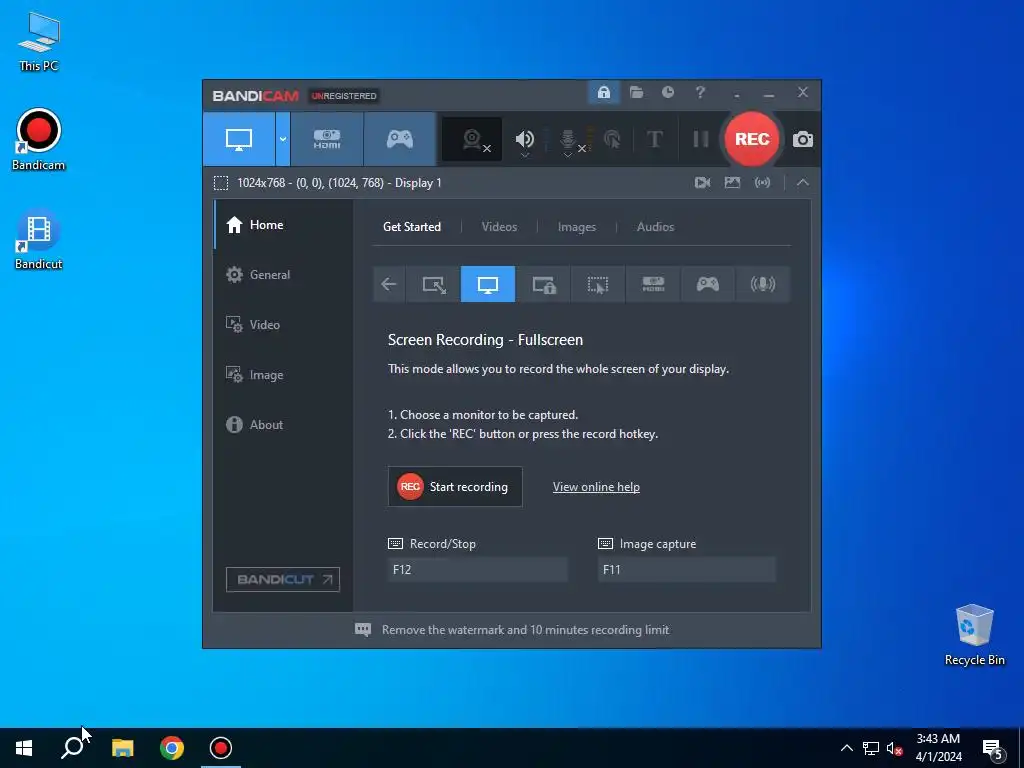The height and width of the screenshot is (768, 1024).
Task: Select rectangle area mode in strip
Action: coord(434,284)
